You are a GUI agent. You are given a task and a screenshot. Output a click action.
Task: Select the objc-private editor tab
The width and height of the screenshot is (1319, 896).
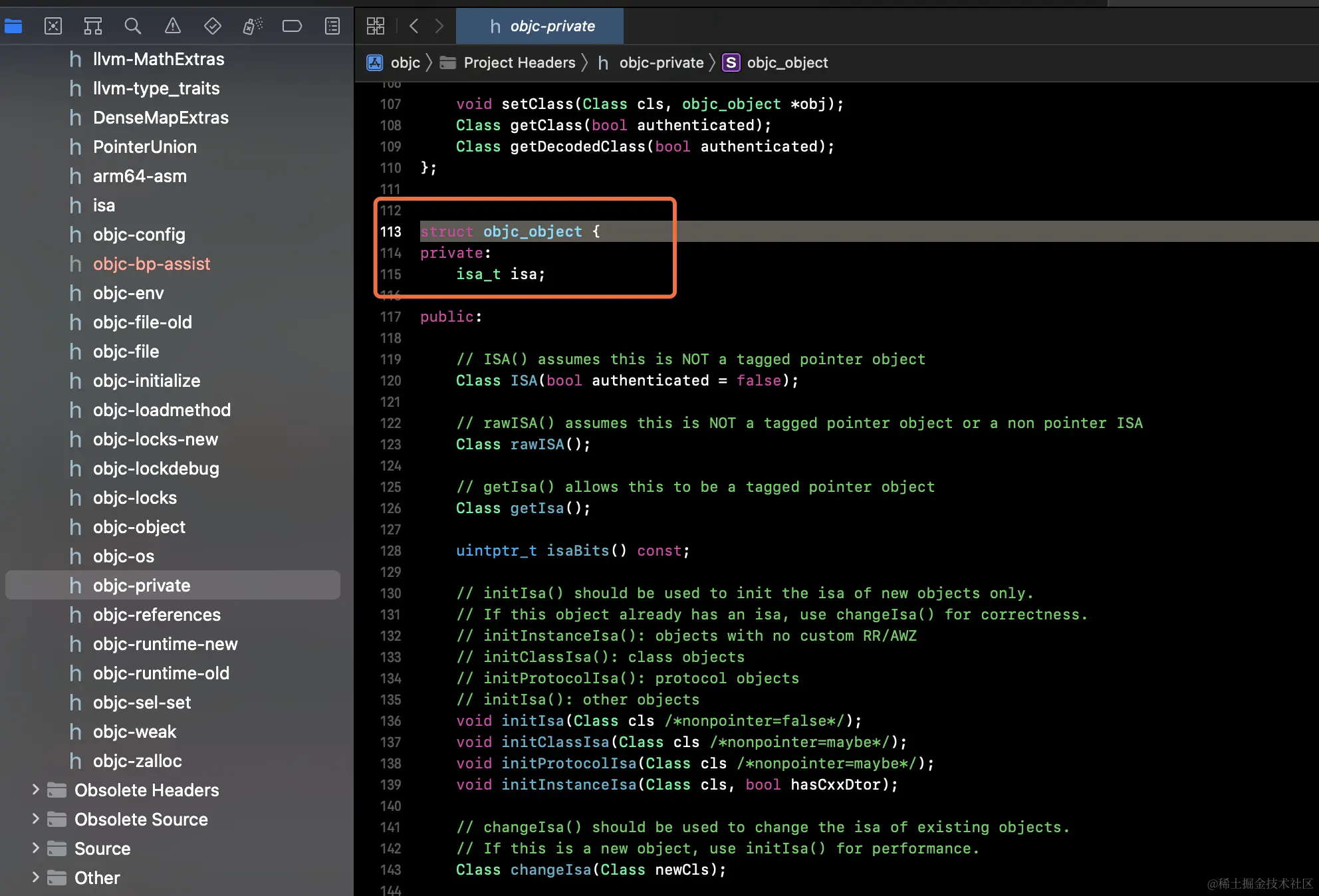click(x=540, y=27)
